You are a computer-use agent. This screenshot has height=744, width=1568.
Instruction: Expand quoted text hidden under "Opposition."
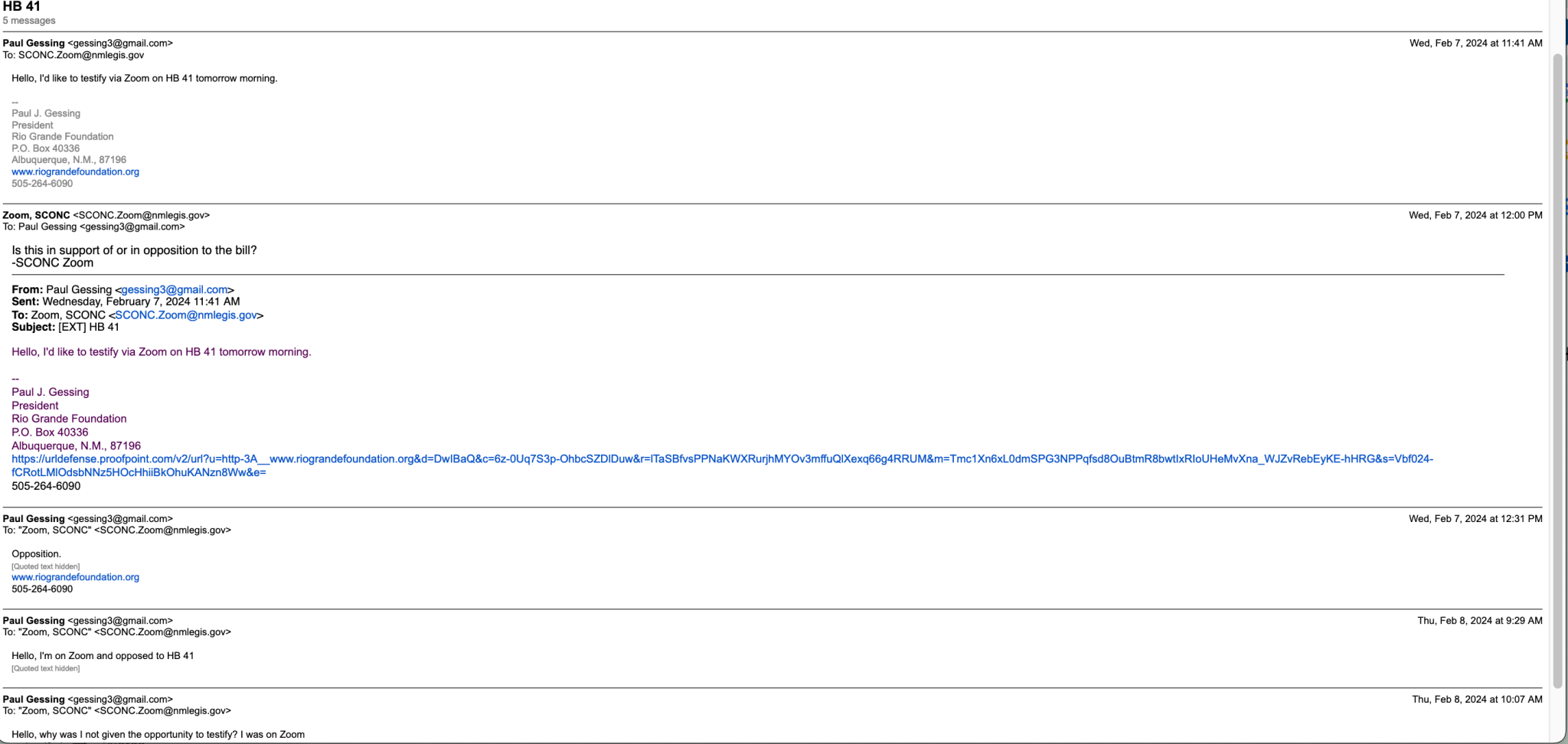click(x=45, y=566)
